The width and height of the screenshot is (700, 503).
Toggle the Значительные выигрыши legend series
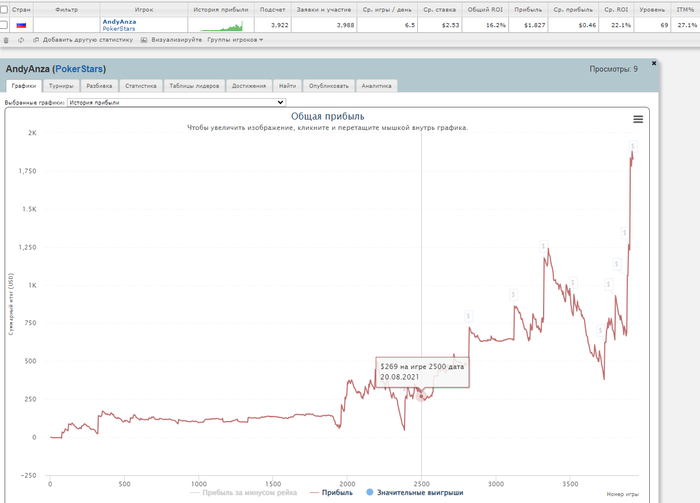click(x=415, y=493)
